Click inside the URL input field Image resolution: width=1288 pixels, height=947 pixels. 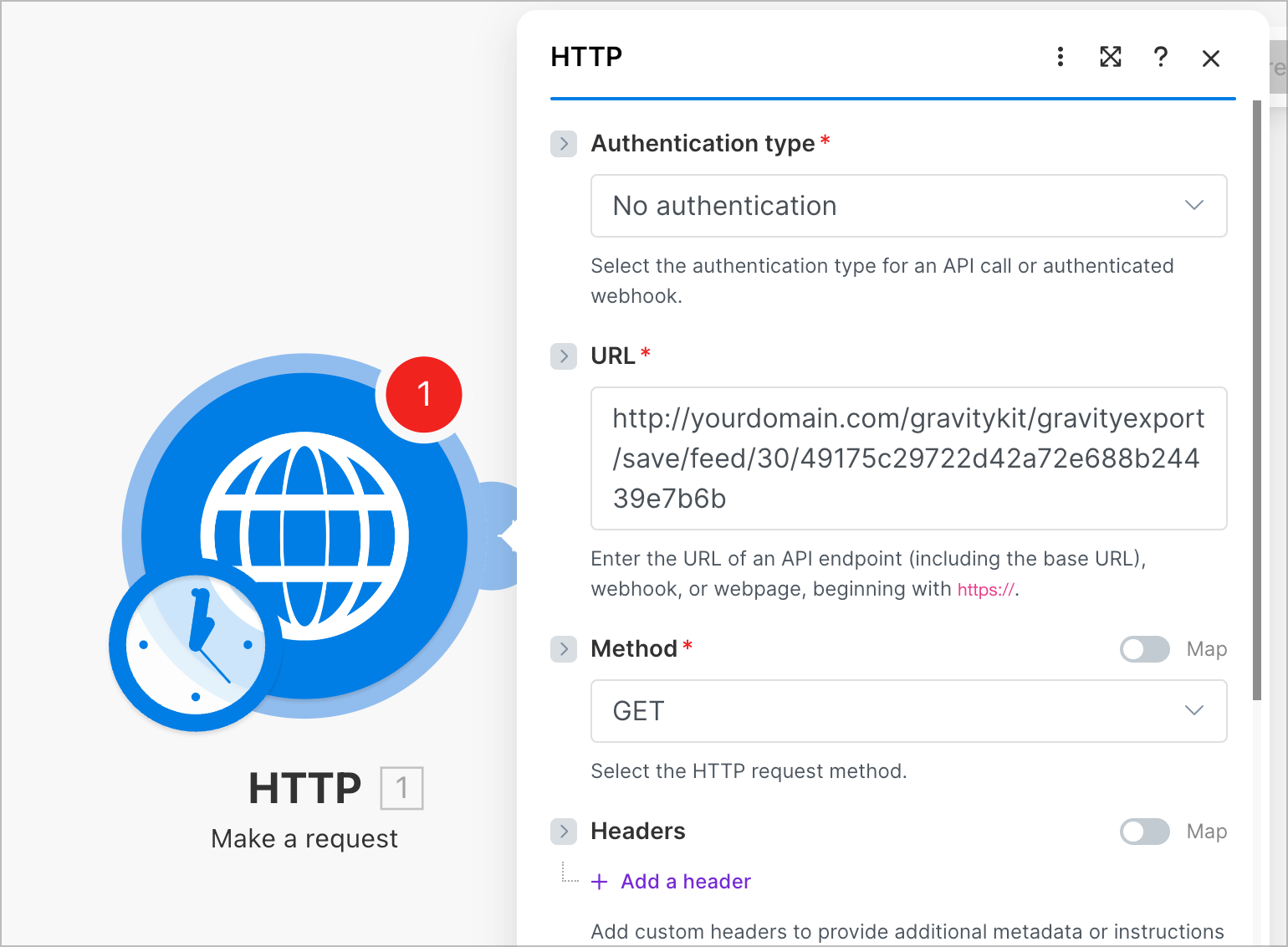(x=908, y=458)
